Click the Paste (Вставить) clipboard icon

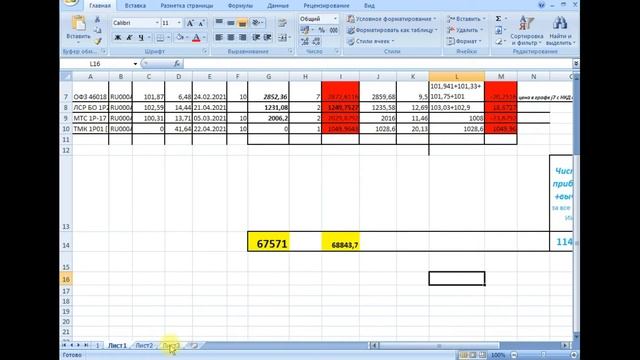click(x=78, y=23)
